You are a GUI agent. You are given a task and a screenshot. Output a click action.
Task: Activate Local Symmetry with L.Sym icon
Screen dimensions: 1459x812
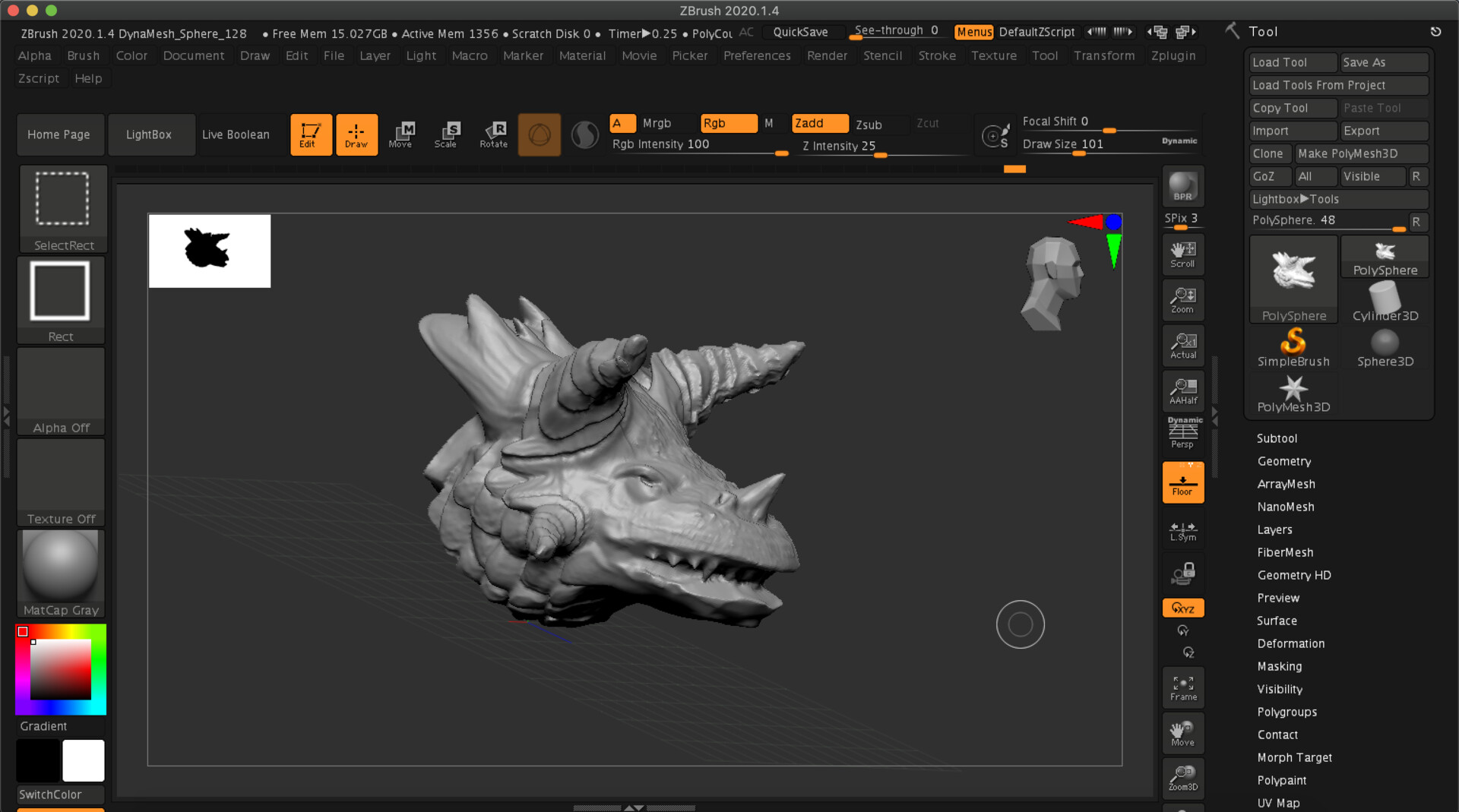pos(1182,530)
